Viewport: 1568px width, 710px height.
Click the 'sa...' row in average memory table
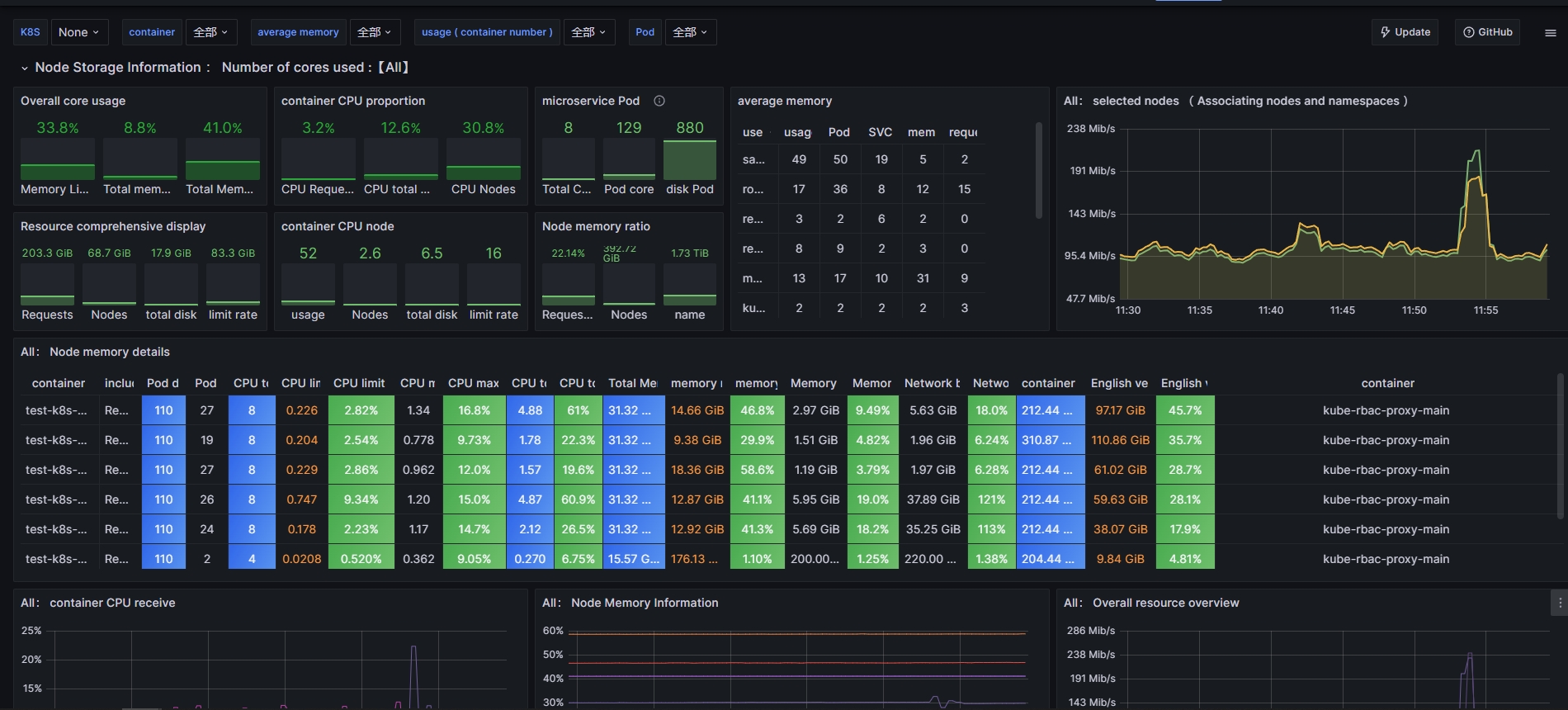click(861, 159)
